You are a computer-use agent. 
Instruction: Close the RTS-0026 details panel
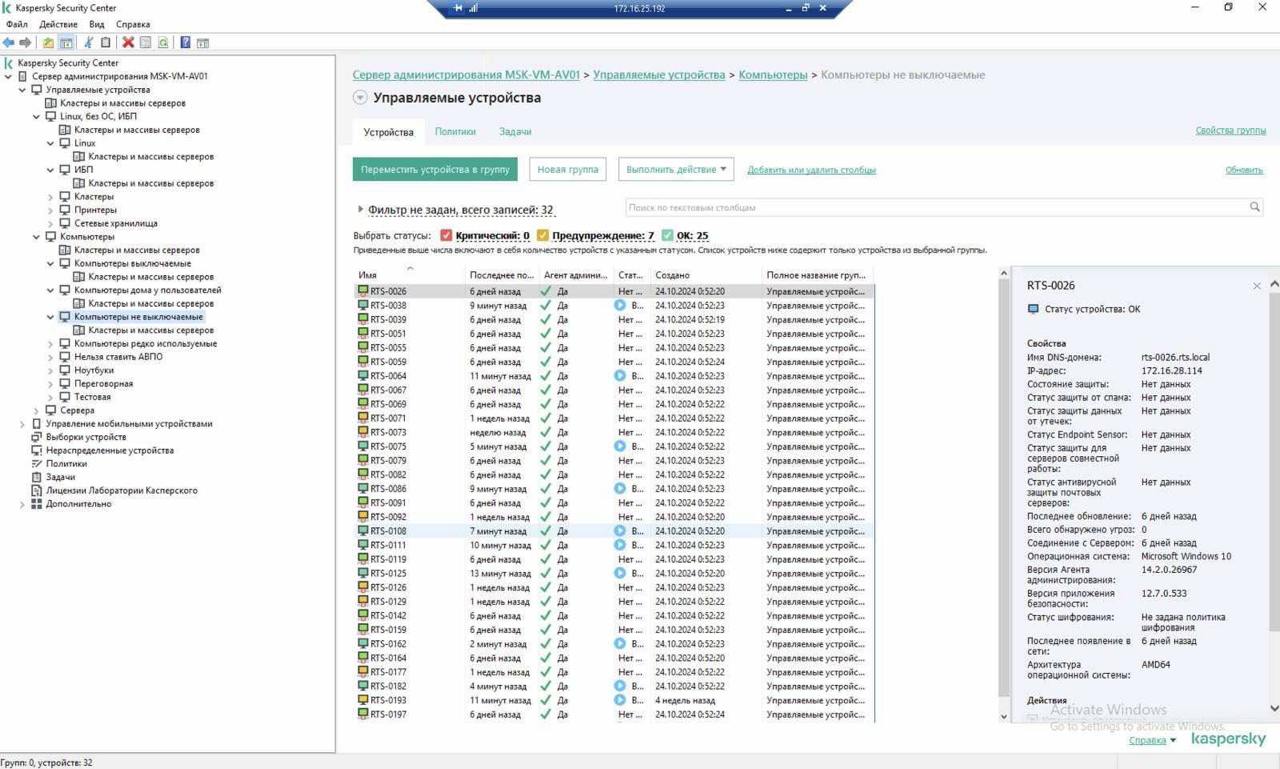click(1256, 286)
